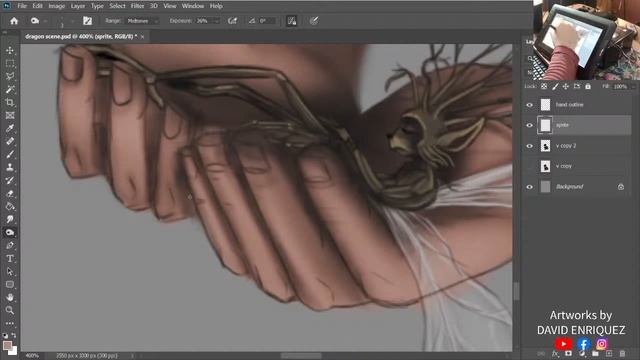Open the brush preset picker dropdown
640x360 pixels.
(72, 21)
